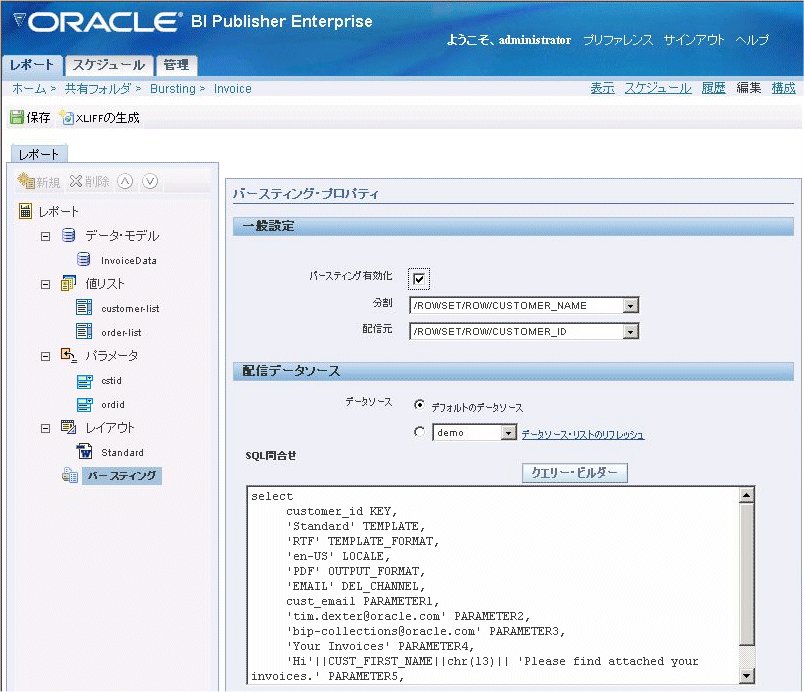804x692 pixels.
Task: Click the レポート root node icon
Action: 25,211
